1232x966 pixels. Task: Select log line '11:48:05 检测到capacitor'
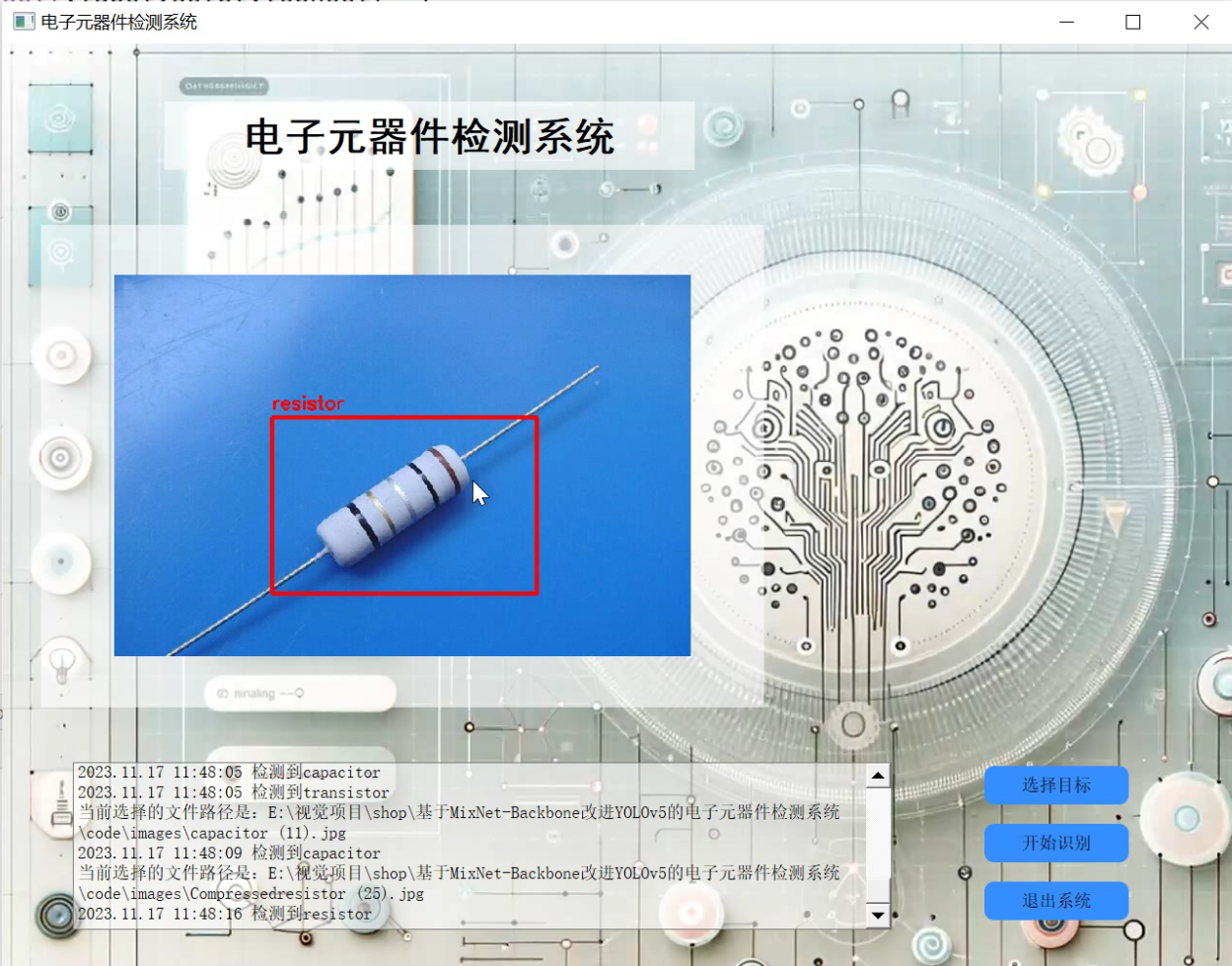229,773
